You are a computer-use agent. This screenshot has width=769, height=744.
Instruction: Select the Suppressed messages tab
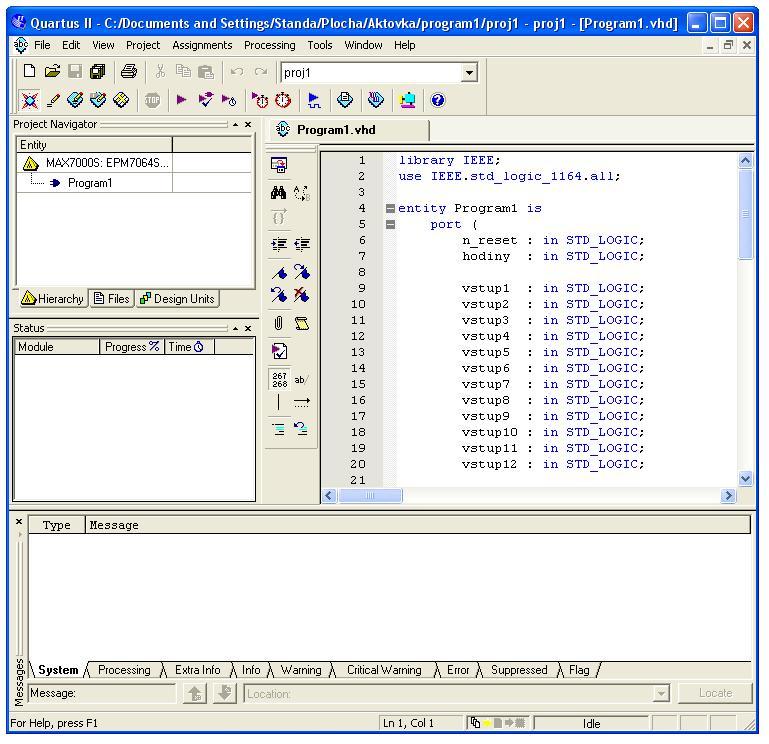point(519,670)
